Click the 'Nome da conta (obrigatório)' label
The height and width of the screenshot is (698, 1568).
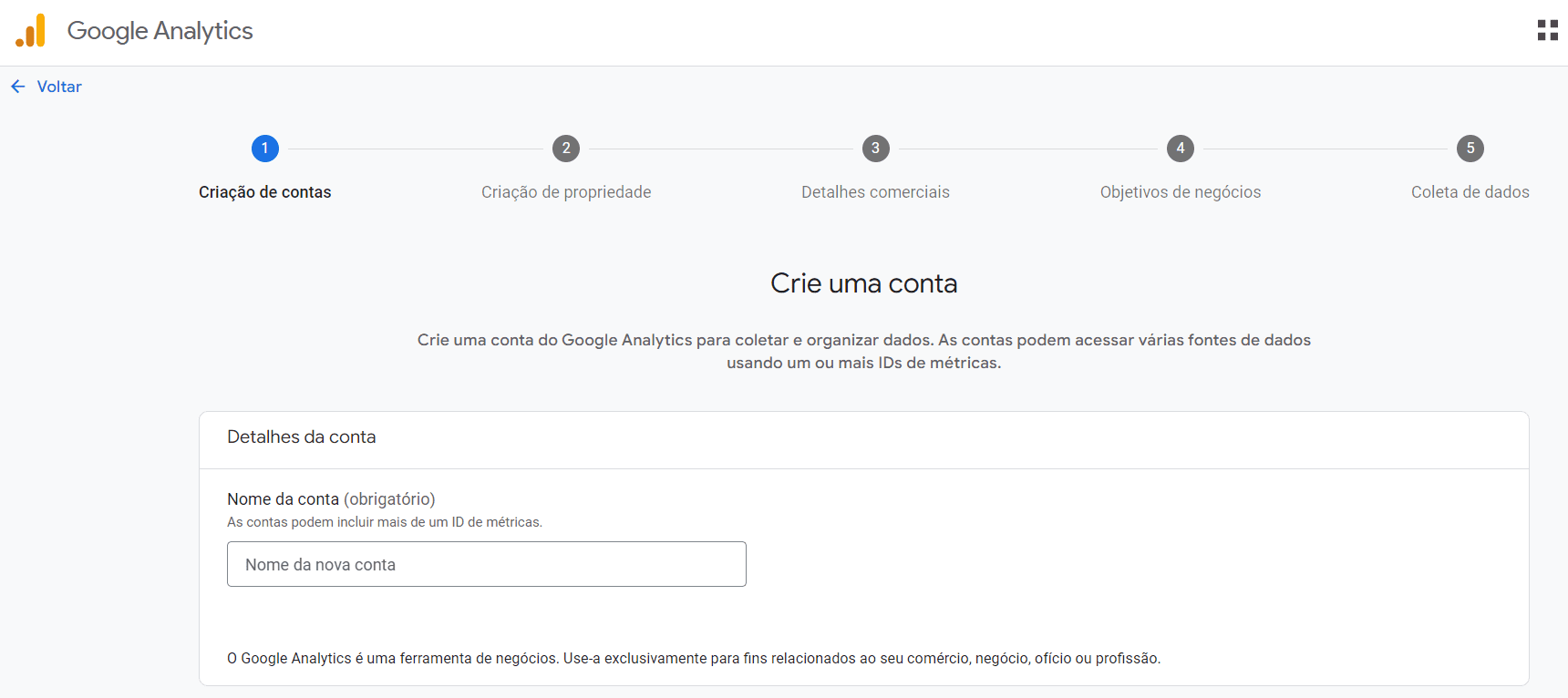click(332, 499)
